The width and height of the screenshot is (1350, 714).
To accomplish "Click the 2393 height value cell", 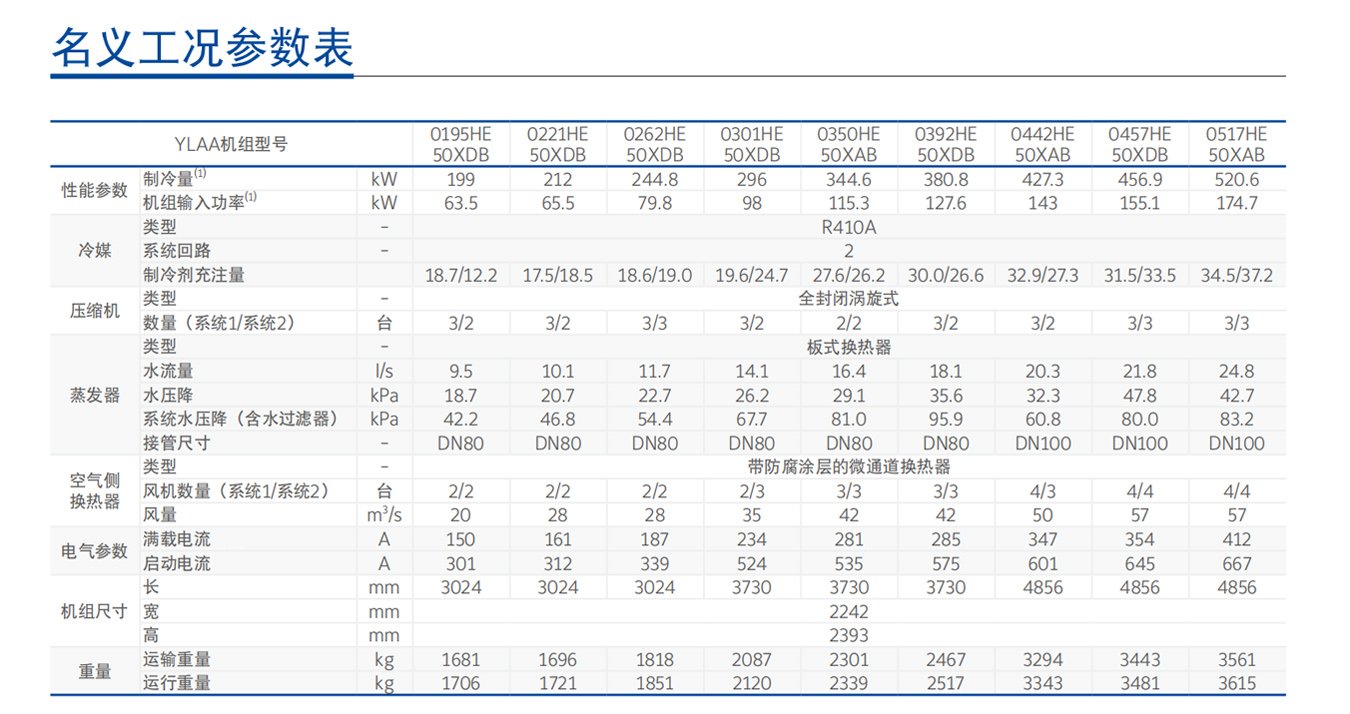I will [848, 635].
